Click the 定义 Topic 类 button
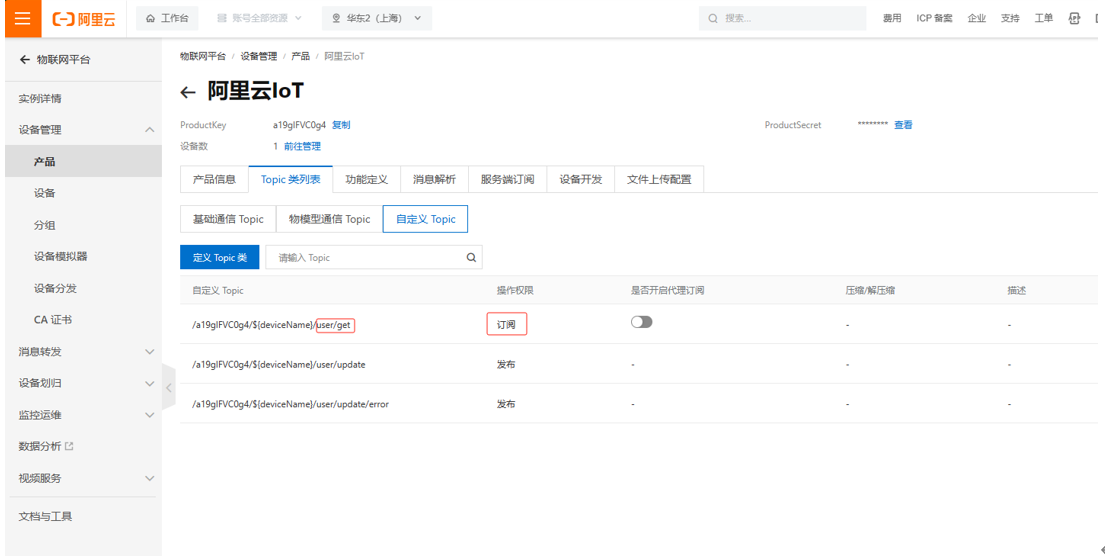The image size is (1105, 556). click(x=220, y=258)
